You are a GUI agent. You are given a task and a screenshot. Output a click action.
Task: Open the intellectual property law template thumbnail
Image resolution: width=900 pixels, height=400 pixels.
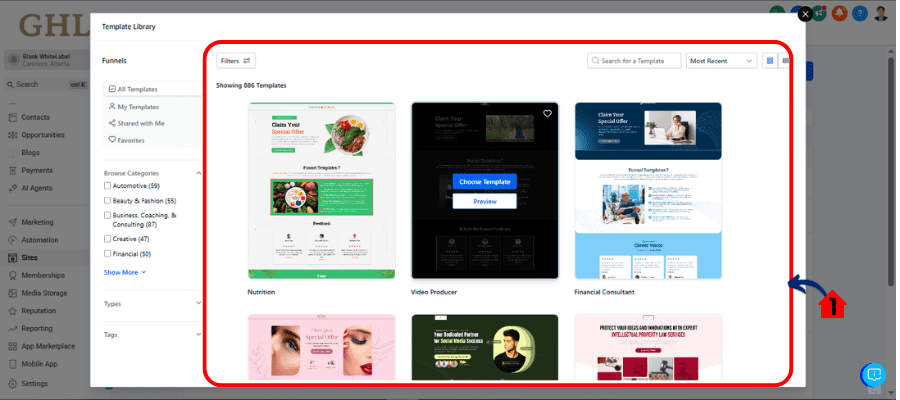[x=648, y=347]
